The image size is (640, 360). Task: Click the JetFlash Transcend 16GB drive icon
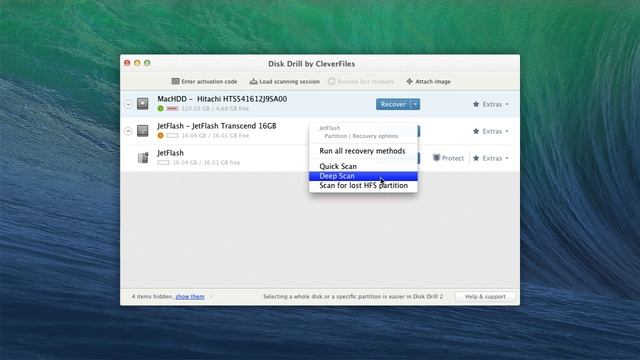(x=142, y=131)
